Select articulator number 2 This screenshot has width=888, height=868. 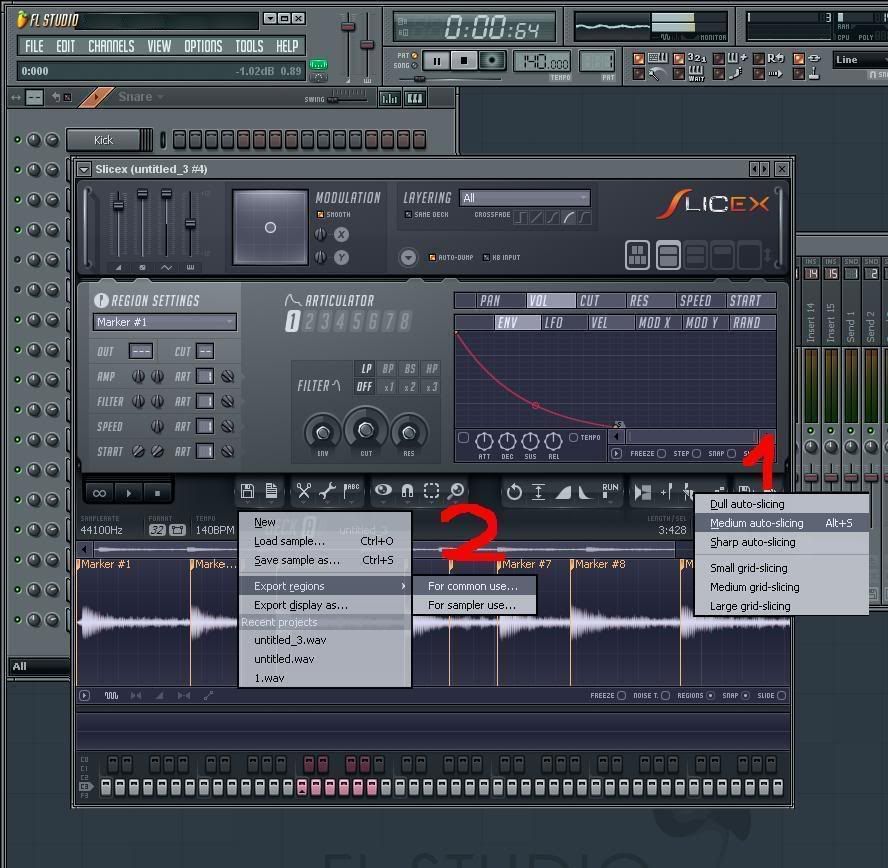tap(309, 322)
